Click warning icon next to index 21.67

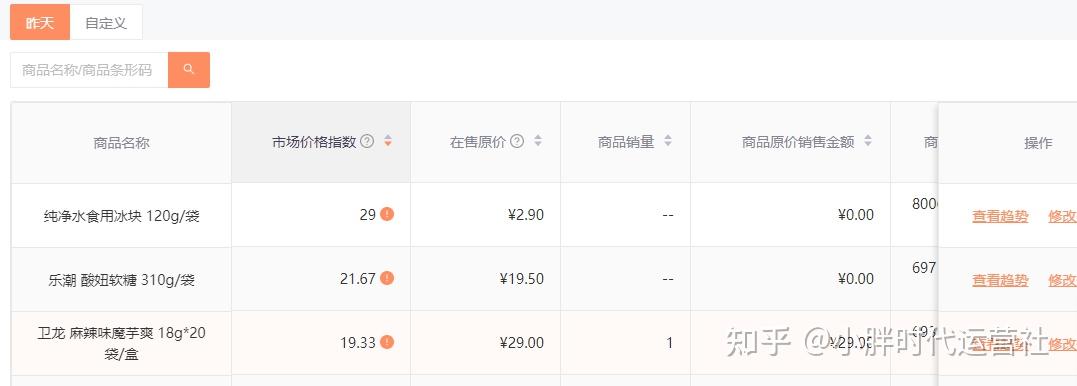tap(387, 278)
